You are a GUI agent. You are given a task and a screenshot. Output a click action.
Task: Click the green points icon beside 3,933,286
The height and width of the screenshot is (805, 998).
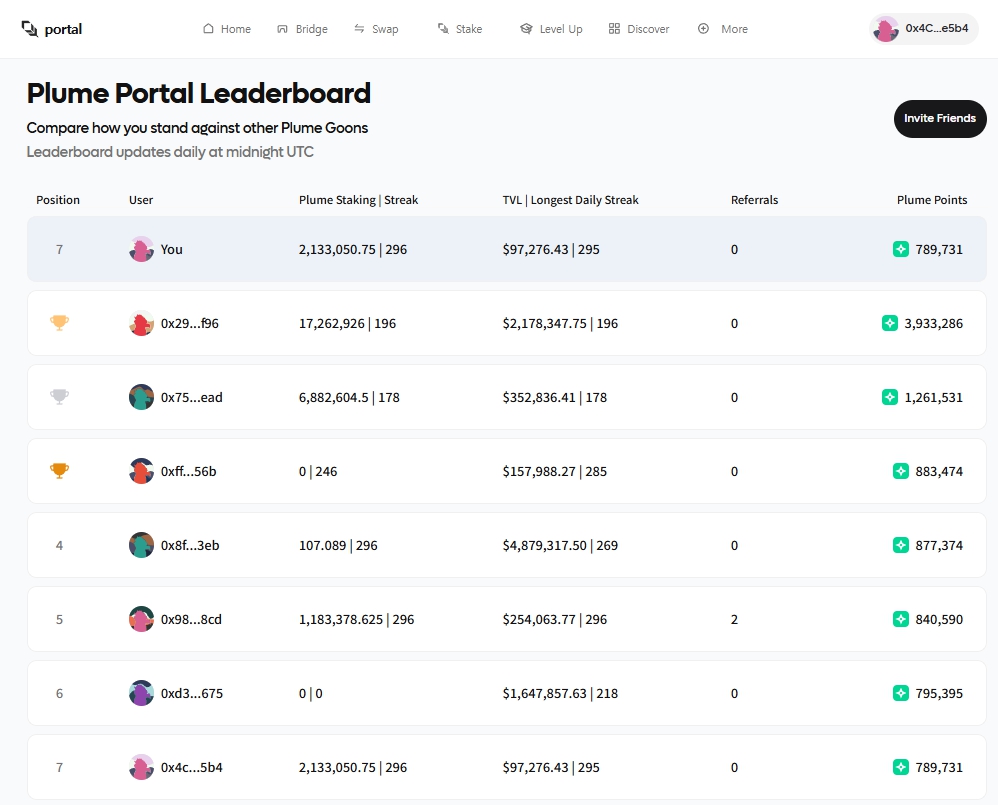click(x=890, y=323)
